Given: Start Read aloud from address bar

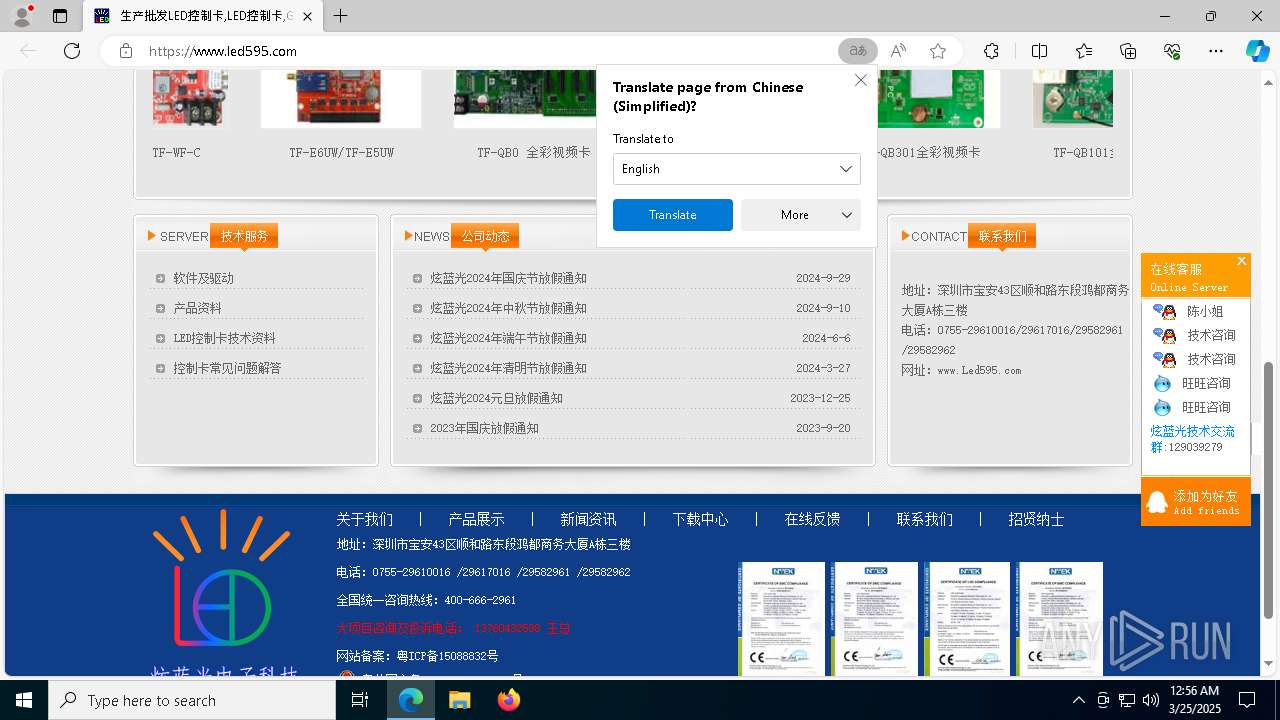Looking at the screenshot, I should 898,51.
